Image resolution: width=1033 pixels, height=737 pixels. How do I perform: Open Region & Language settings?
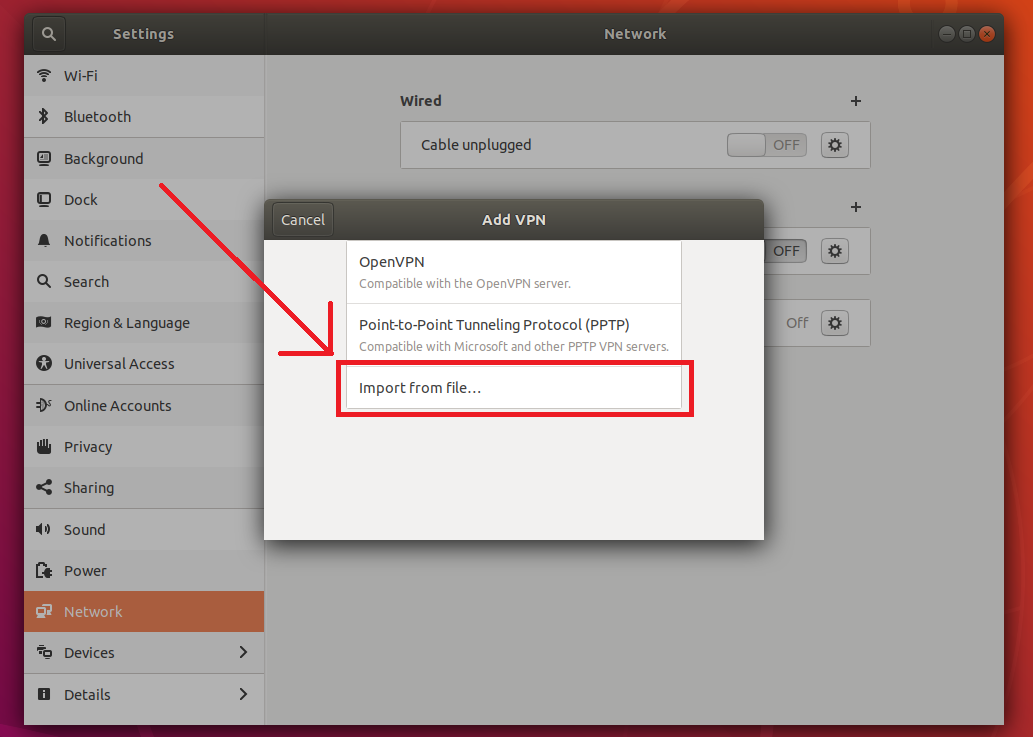click(x=126, y=323)
